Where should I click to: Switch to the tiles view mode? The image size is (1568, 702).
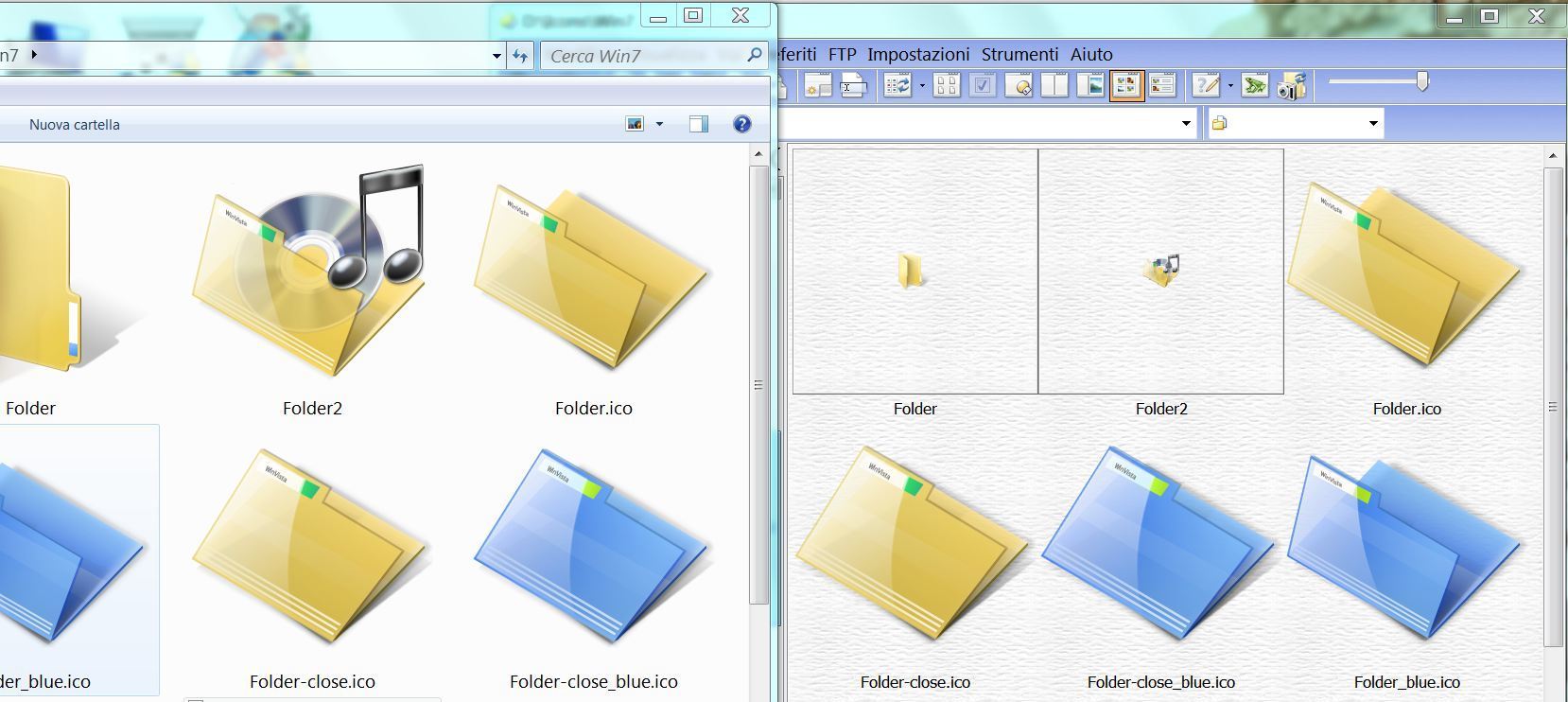(x=1162, y=86)
